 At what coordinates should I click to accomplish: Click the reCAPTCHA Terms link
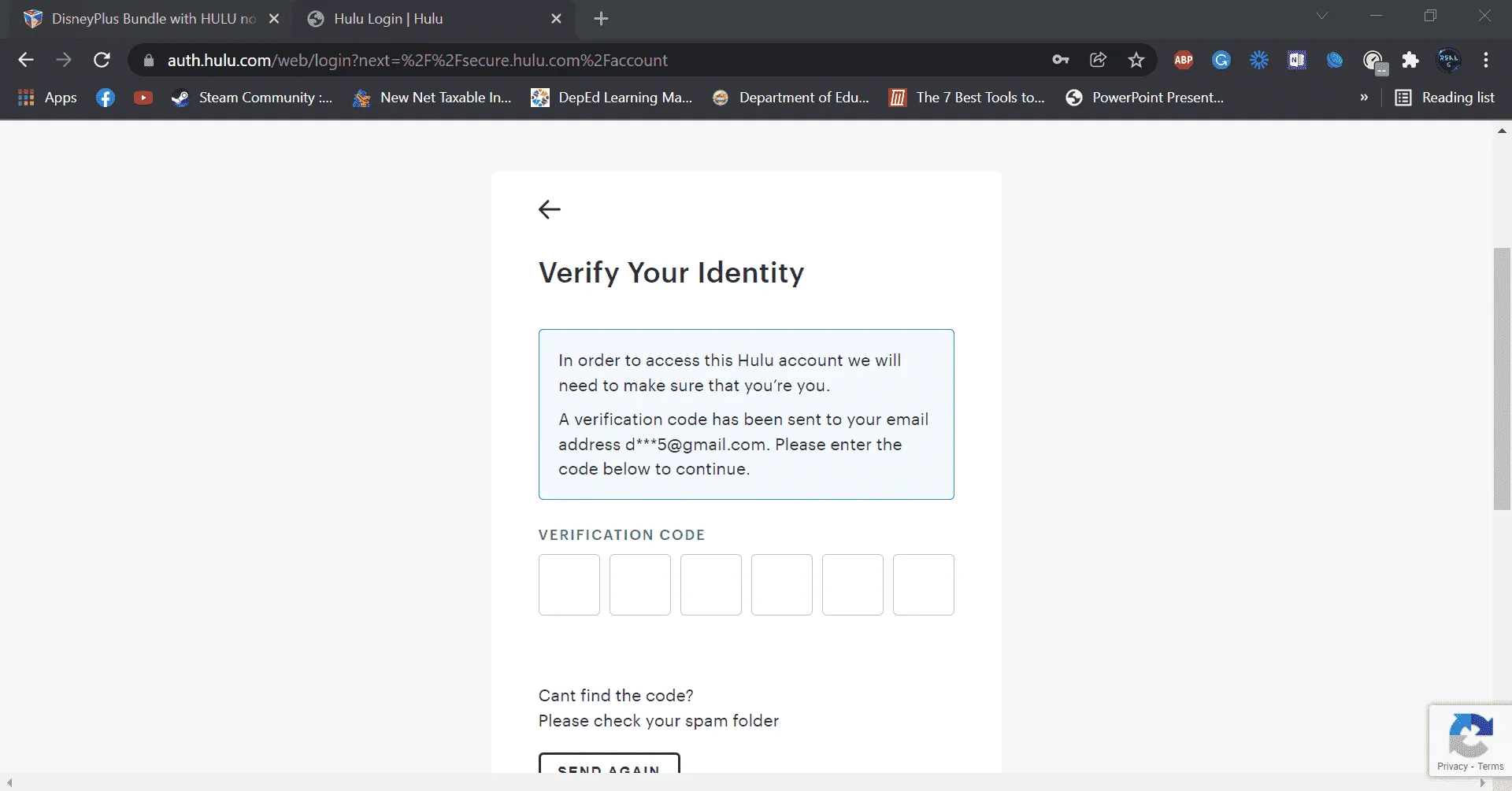(x=1491, y=767)
